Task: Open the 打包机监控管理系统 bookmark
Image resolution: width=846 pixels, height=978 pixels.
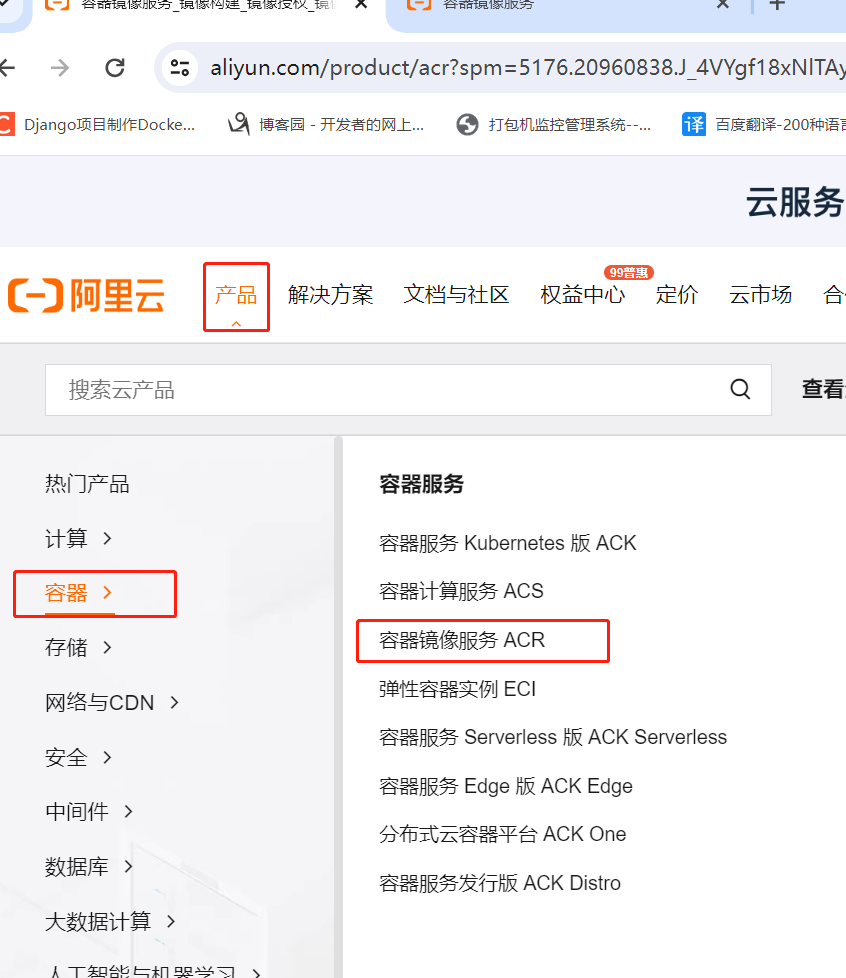Action: tap(553, 125)
